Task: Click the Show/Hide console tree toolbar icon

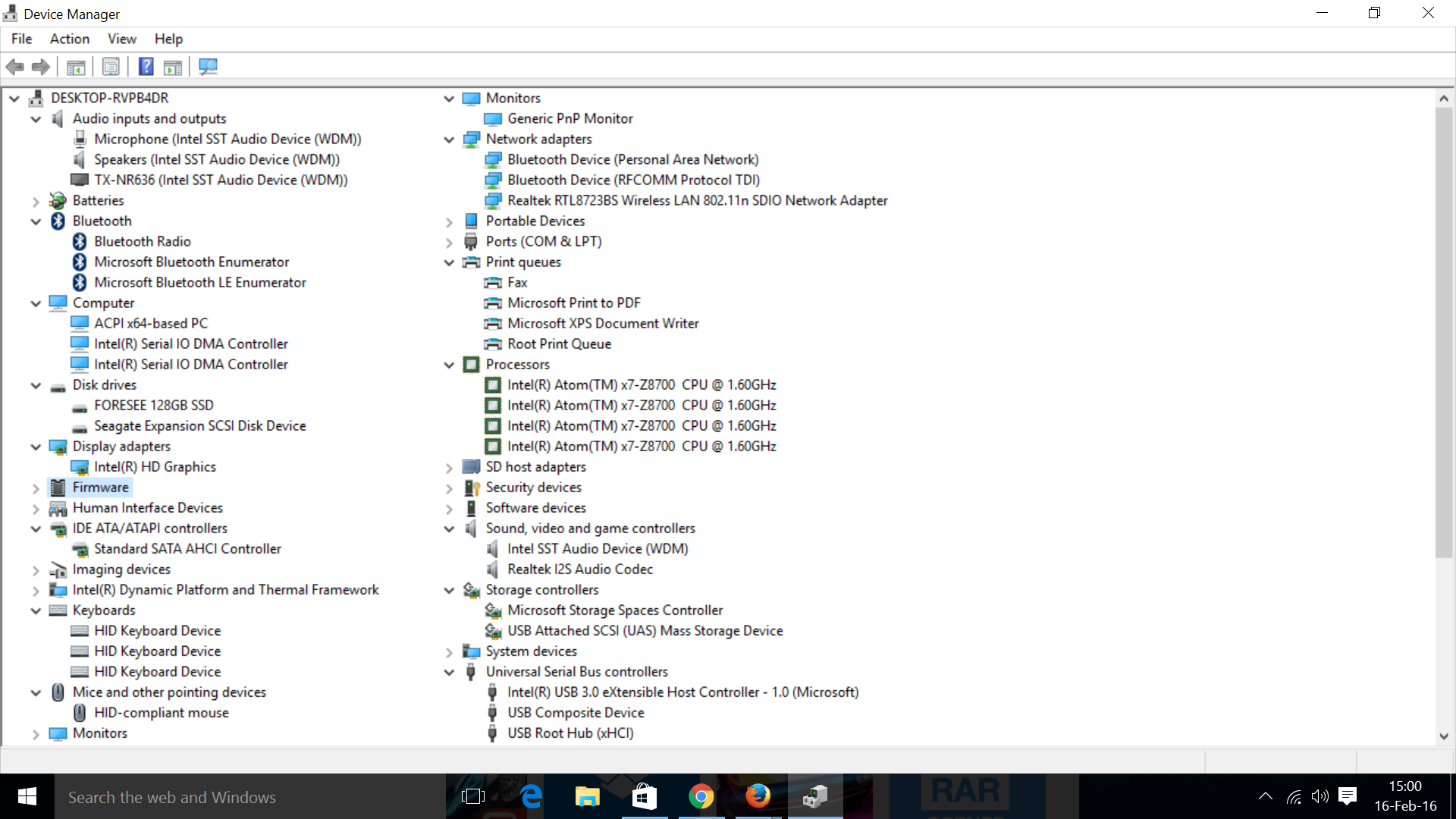Action: point(76,67)
